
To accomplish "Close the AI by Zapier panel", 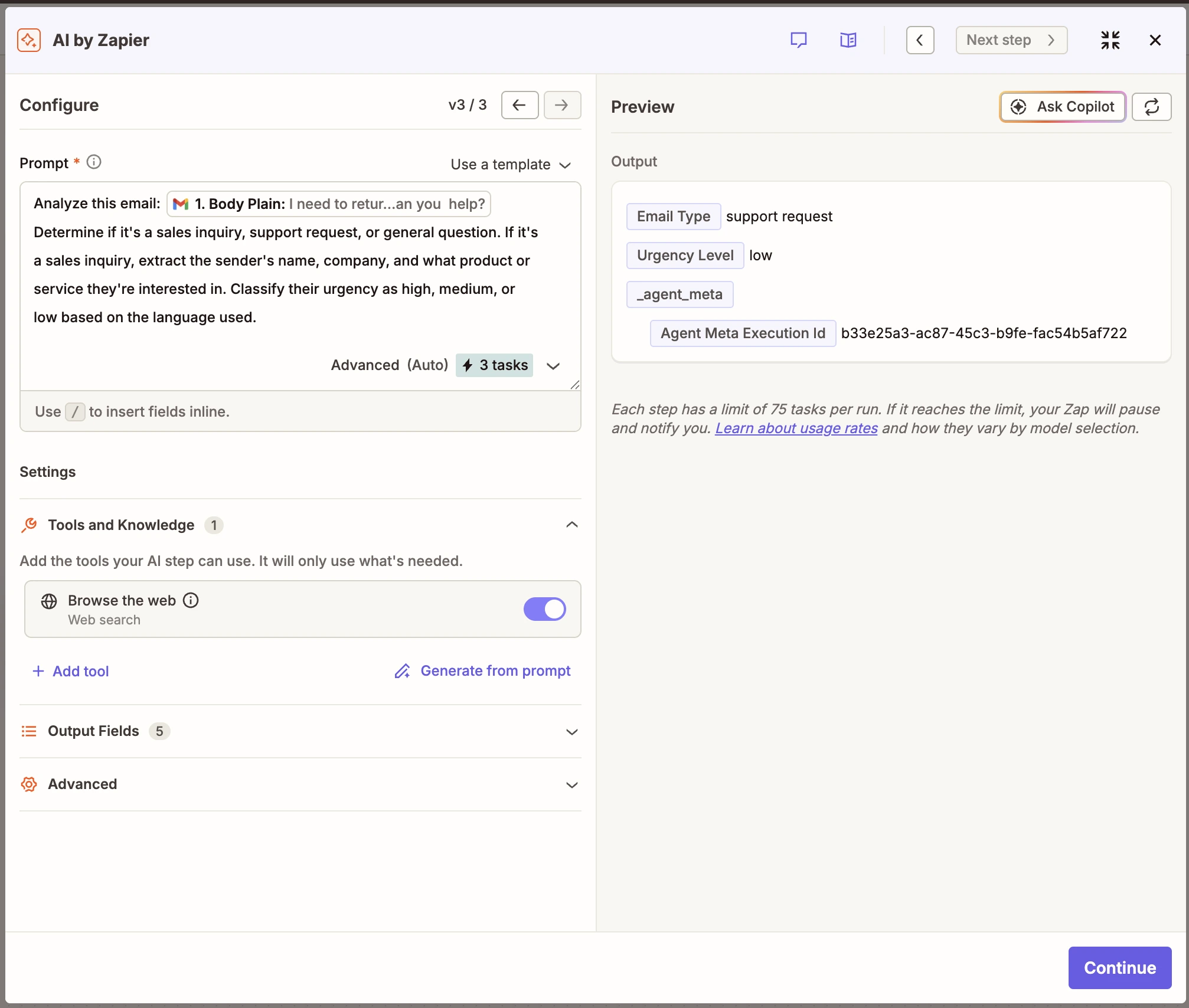I will pos(1155,40).
